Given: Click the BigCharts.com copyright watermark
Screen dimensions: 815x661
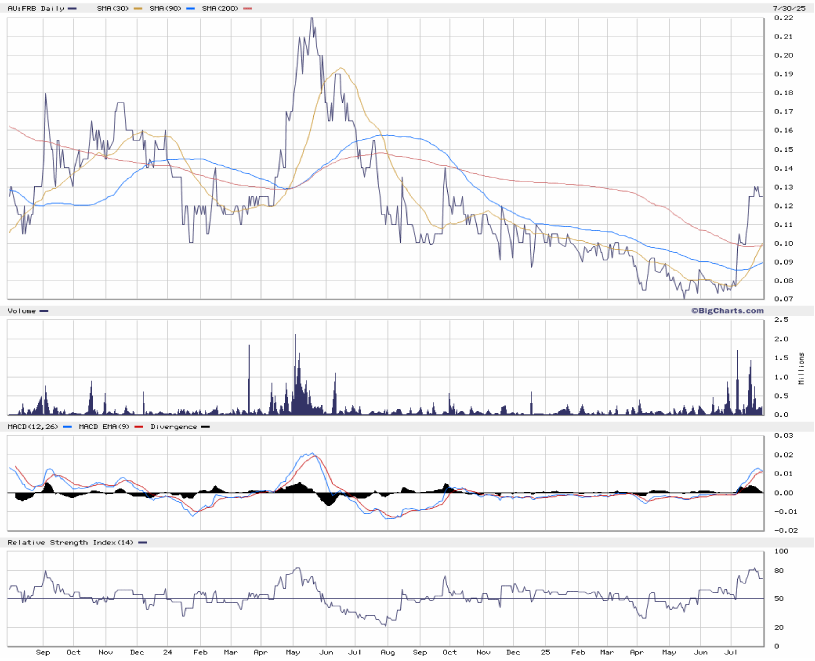Looking at the screenshot, I should tap(726, 311).
